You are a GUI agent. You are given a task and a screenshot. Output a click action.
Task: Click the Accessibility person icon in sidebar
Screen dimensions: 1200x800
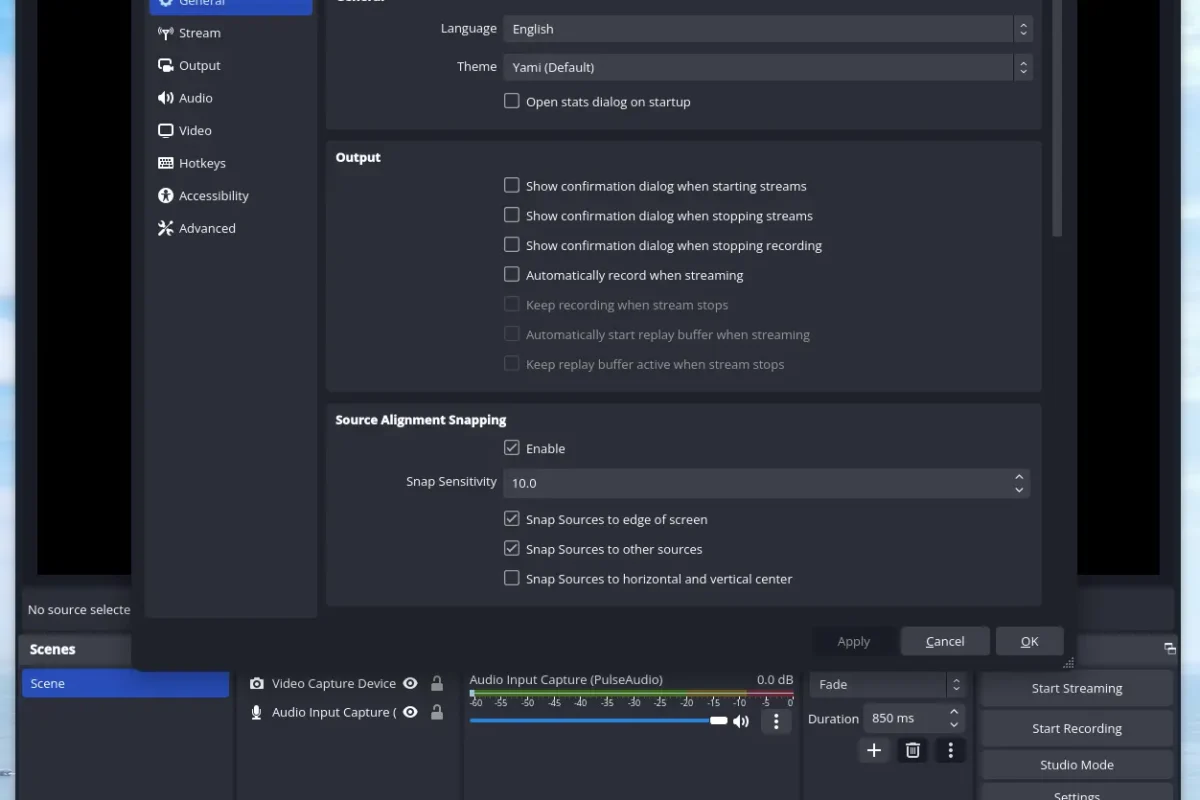click(x=166, y=196)
